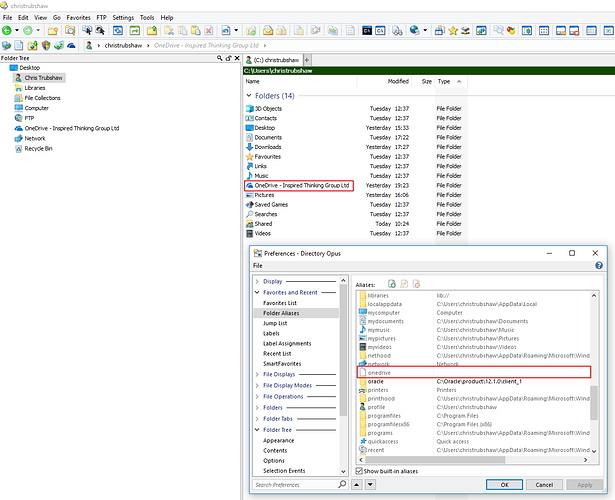This screenshot has height=500, width=615.
Task: Open the Favorites menu
Action: click(78, 18)
